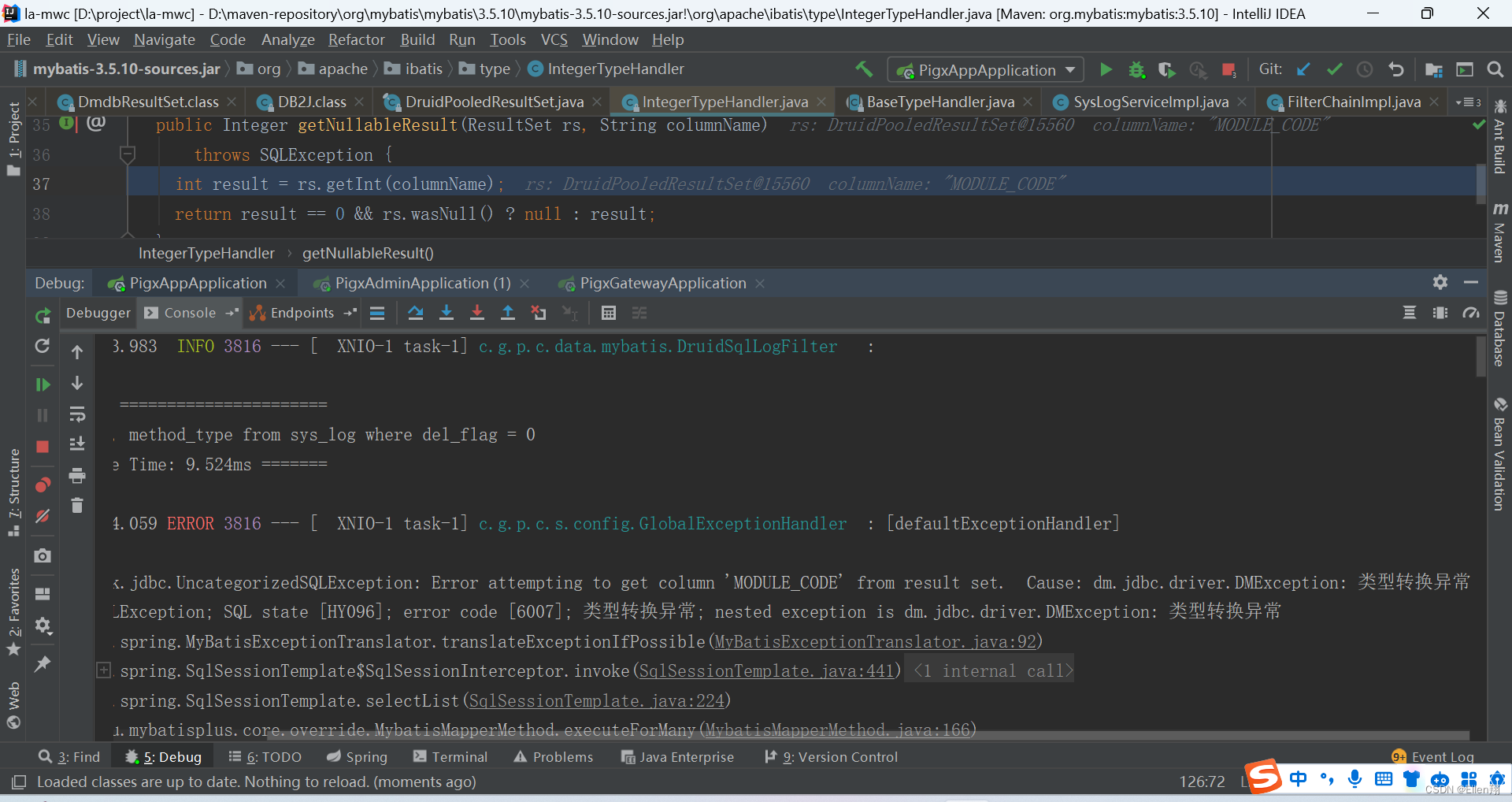Click Step Out blue up-arrow icon
The width and height of the screenshot is (1512, 802).
point(508,313)
